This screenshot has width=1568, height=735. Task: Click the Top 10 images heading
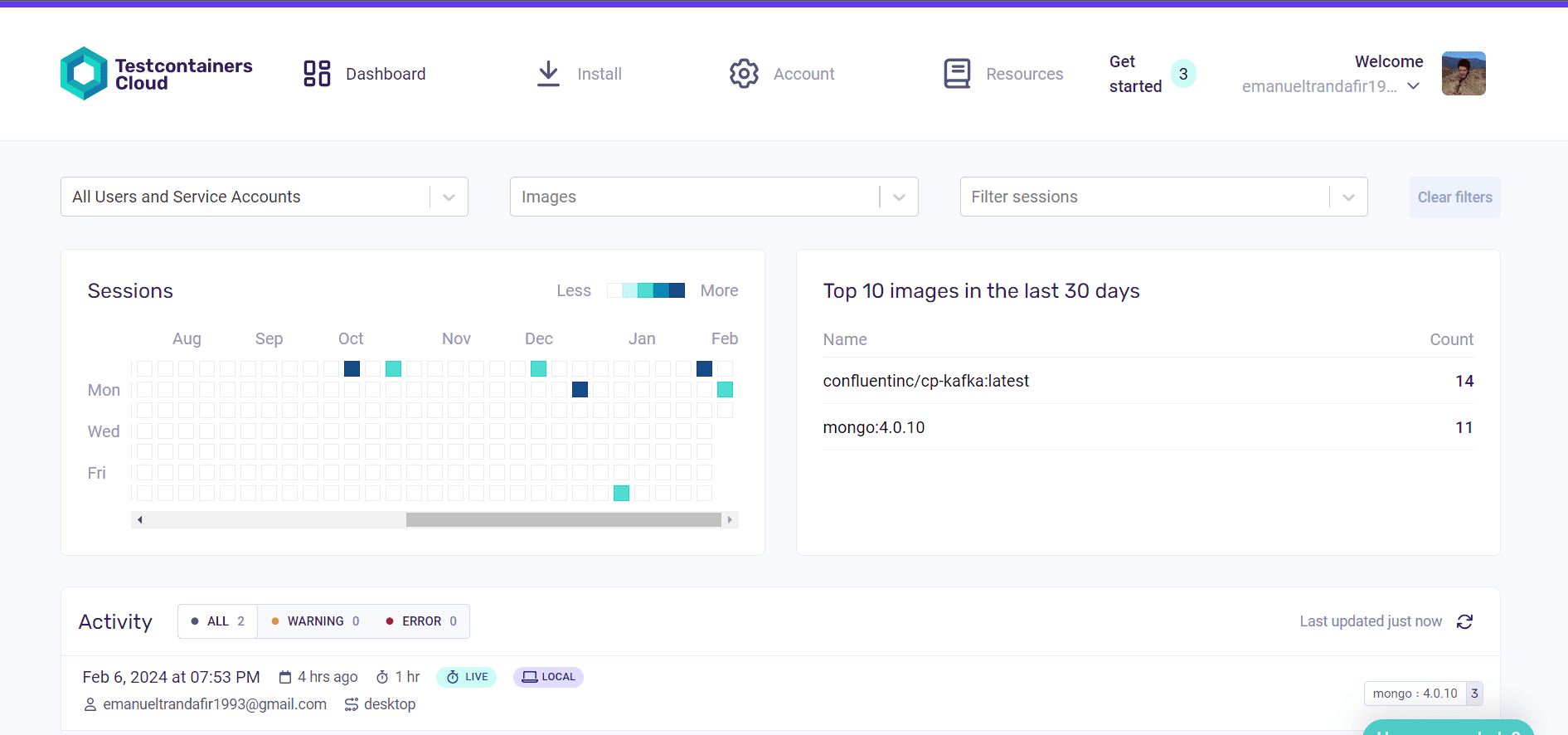tap(981, 291)
